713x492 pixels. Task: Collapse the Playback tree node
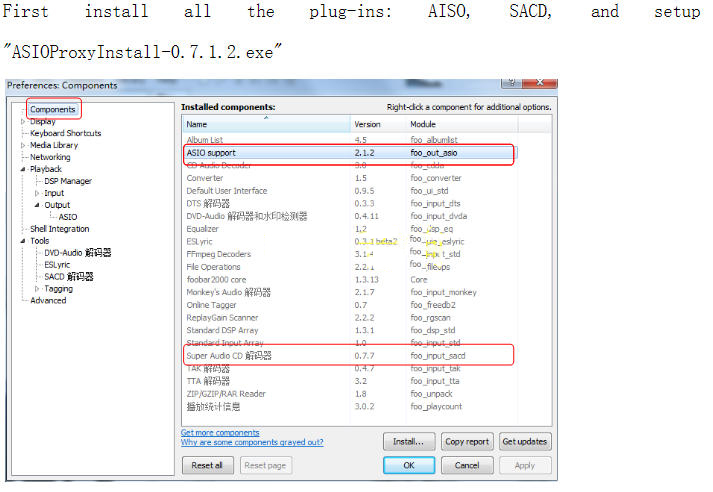[22, 169]
